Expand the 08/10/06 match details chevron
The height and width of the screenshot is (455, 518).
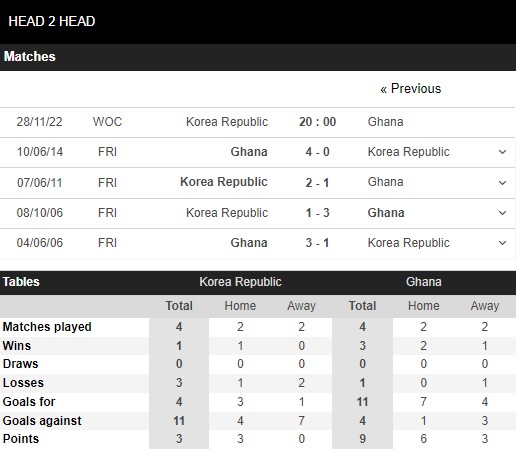tap(502, 213)
